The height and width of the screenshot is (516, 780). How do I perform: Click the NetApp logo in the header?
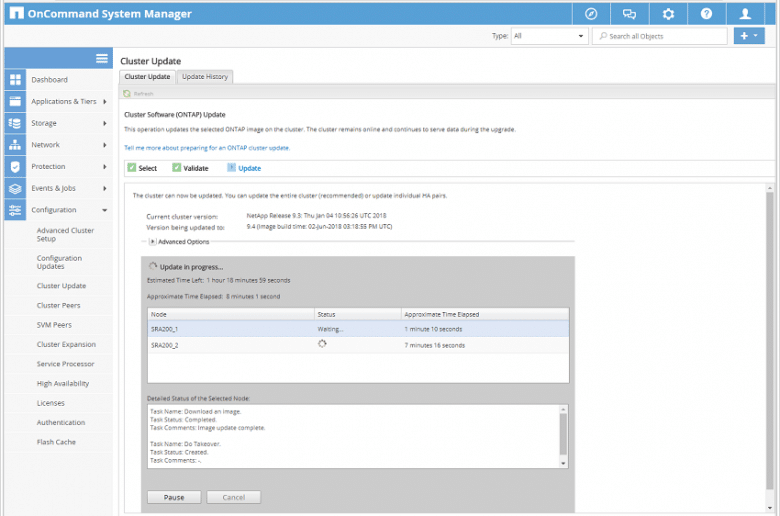click(x=16, y=13)
